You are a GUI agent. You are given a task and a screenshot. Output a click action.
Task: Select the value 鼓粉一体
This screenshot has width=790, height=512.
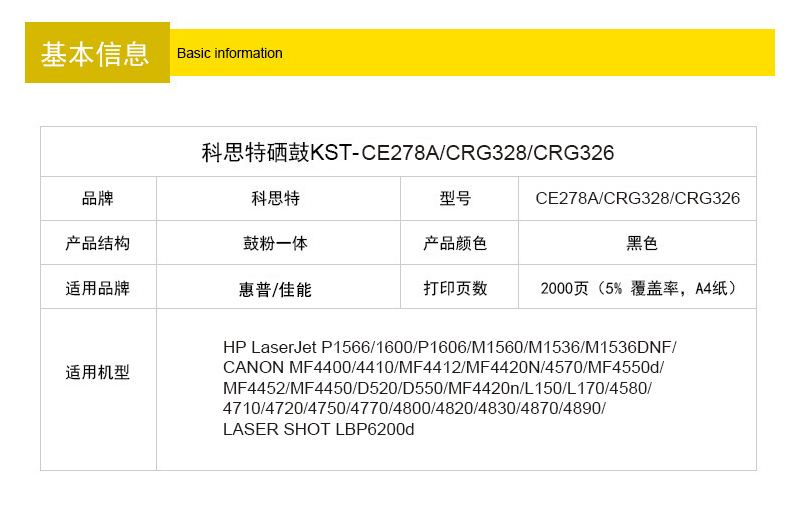point(276,243)
